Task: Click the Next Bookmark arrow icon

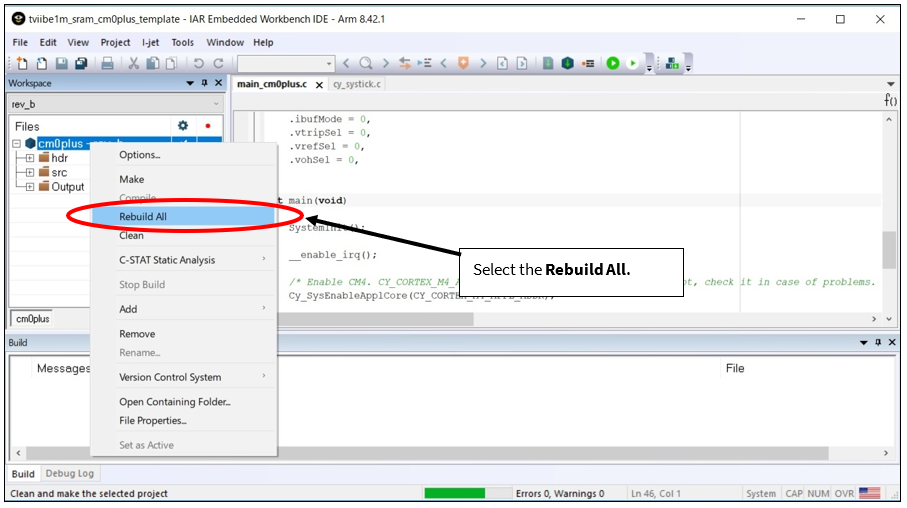Action: point(483,63)
